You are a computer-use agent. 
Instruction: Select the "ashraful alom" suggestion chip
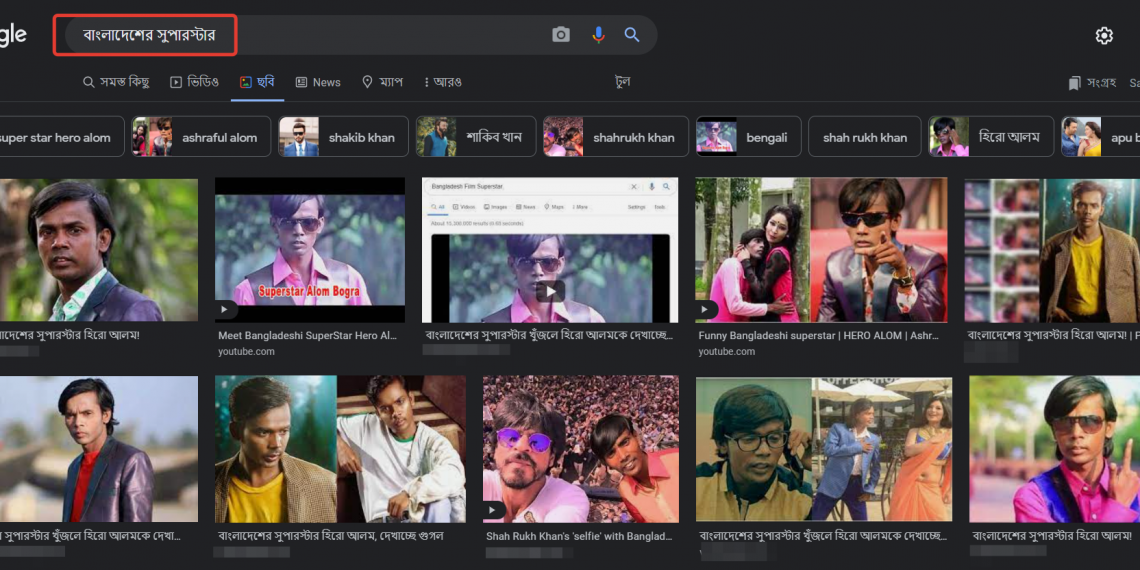point(200,137)
